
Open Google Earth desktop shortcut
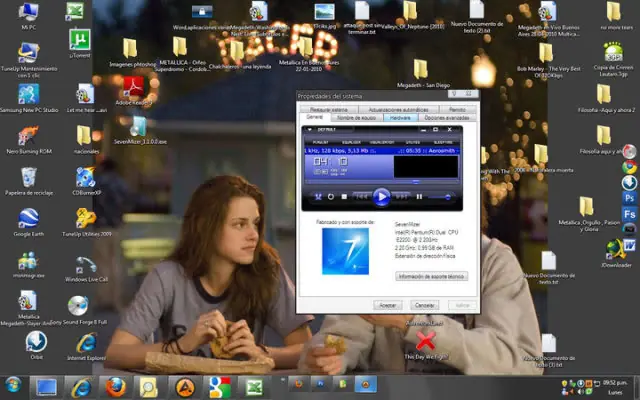(29, 218)
